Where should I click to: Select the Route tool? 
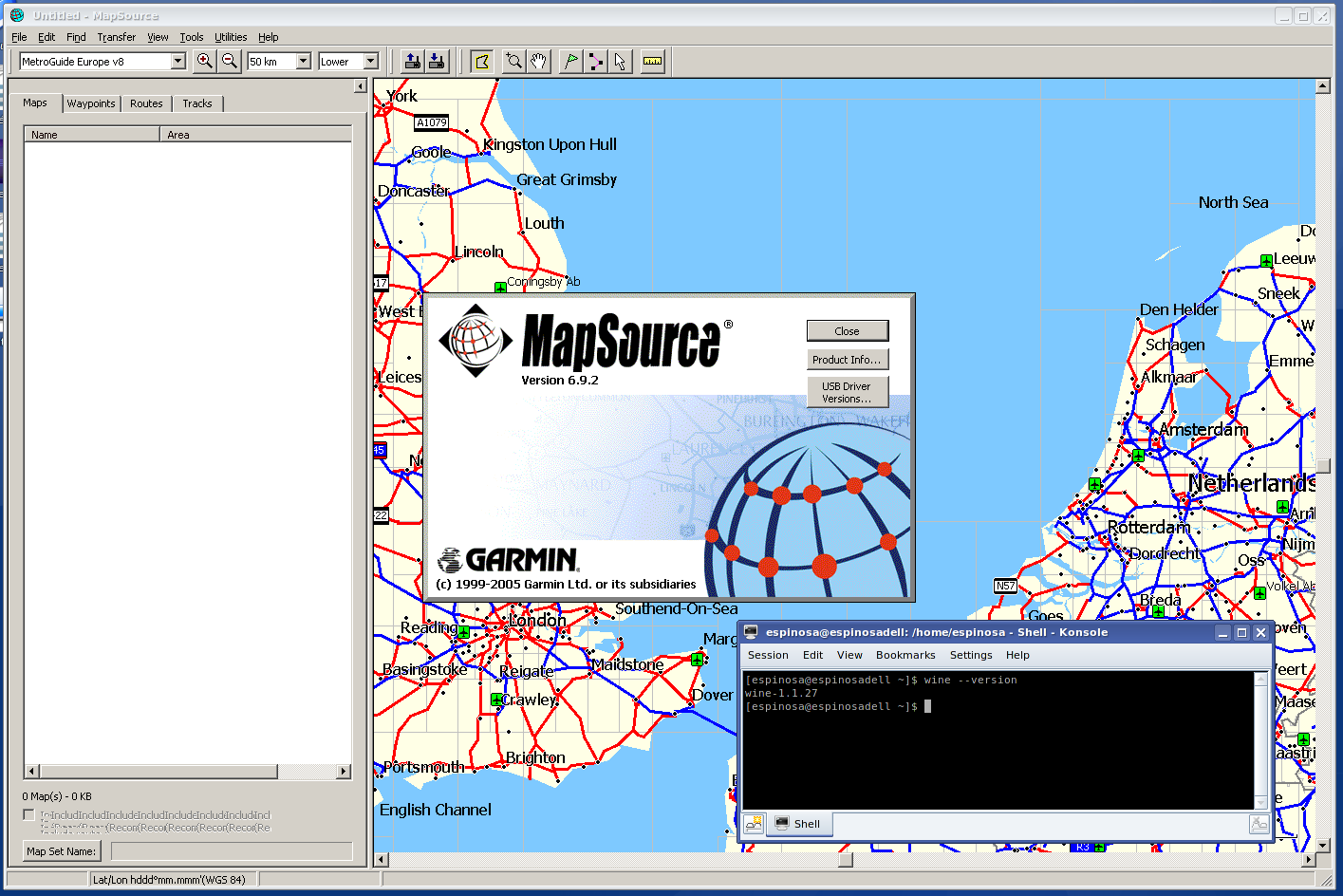(595, 62)
